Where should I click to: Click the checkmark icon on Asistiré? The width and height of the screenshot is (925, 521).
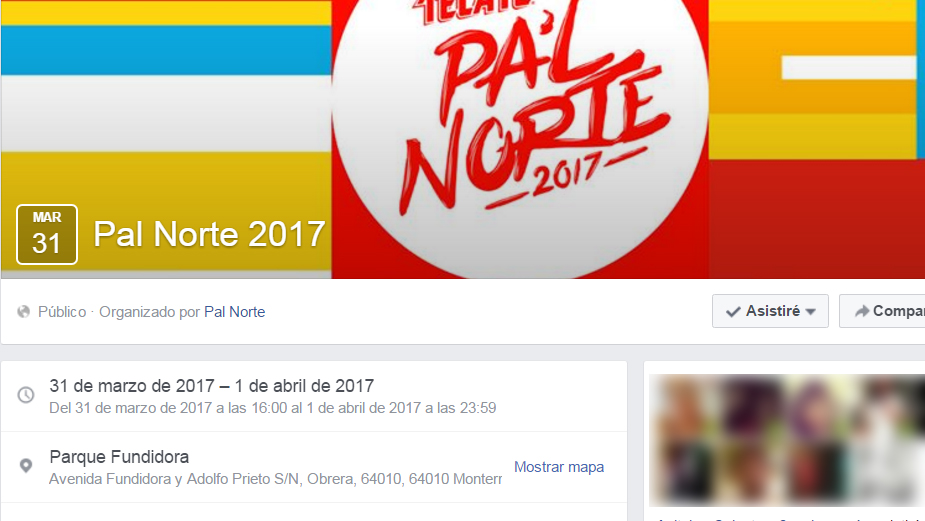(733, 312)
